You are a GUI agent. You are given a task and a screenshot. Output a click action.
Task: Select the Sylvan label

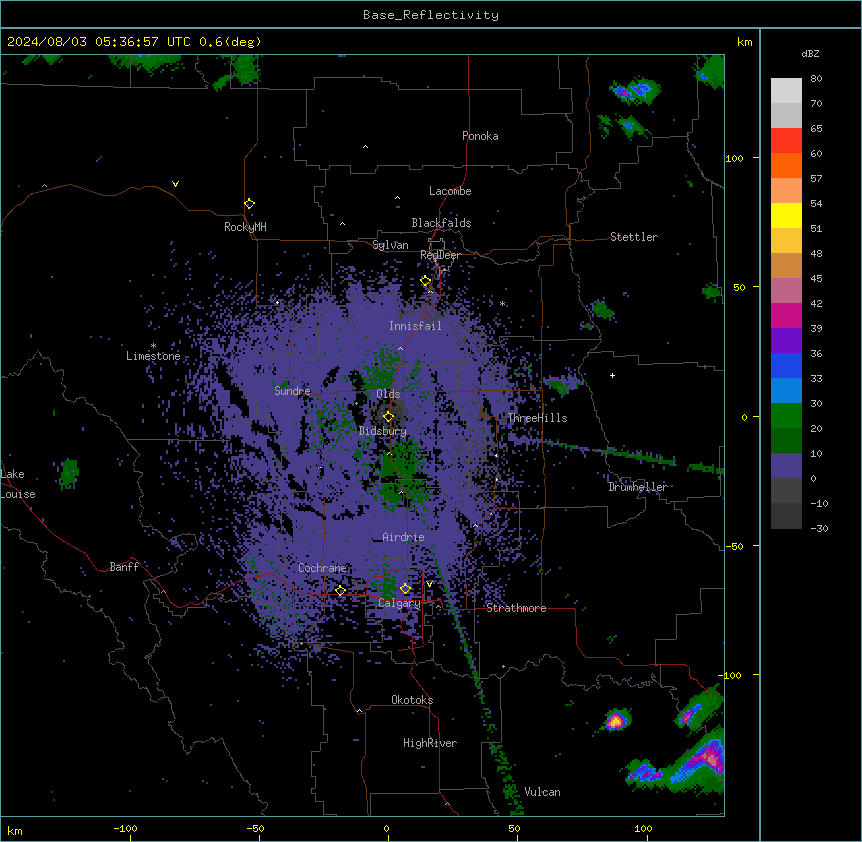pos(390,245)
